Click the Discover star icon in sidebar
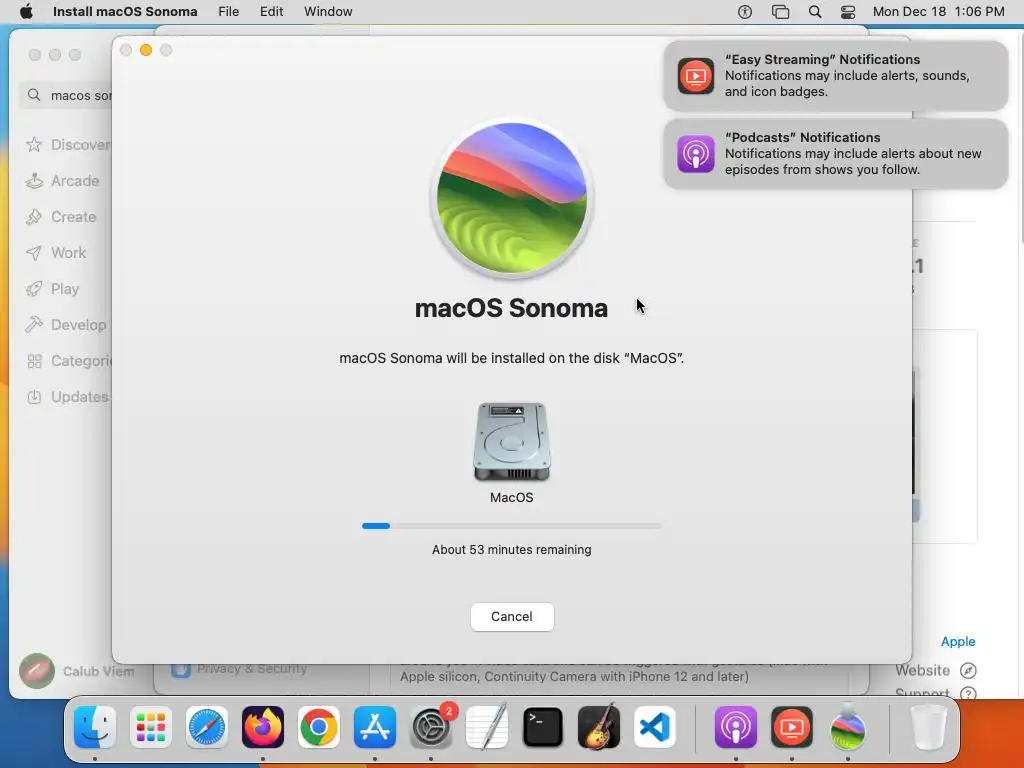Viewport: 1024px width, 768px height. (34, 144)
